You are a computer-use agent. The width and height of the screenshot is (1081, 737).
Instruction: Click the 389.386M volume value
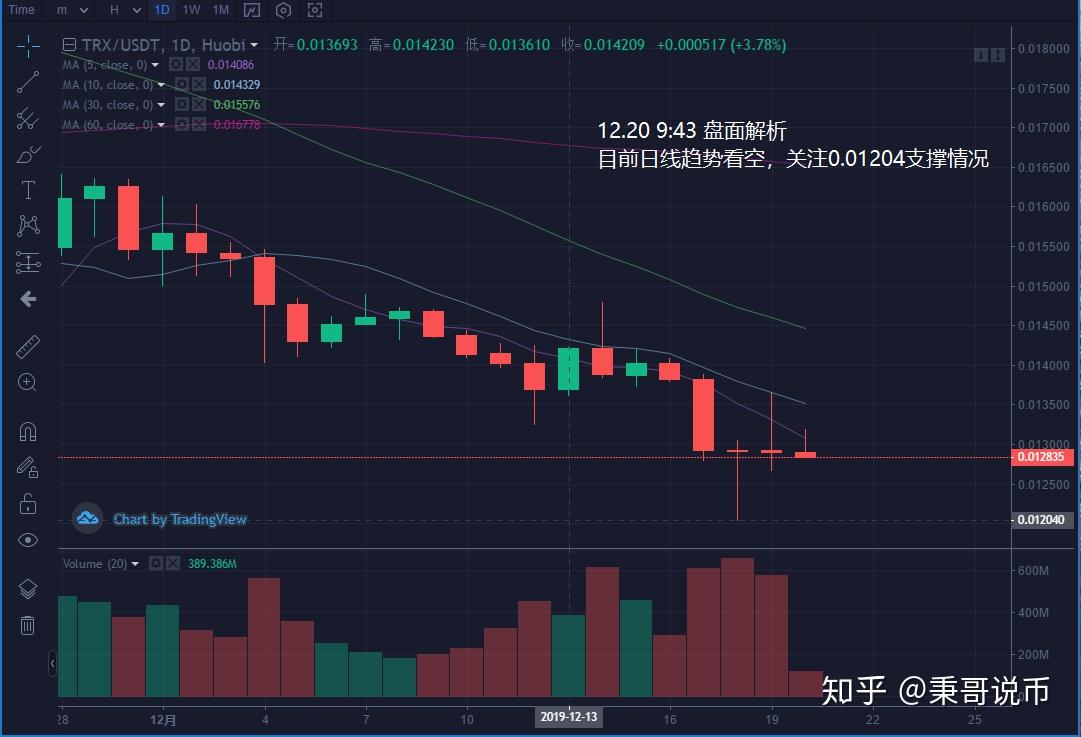[212, 564]
